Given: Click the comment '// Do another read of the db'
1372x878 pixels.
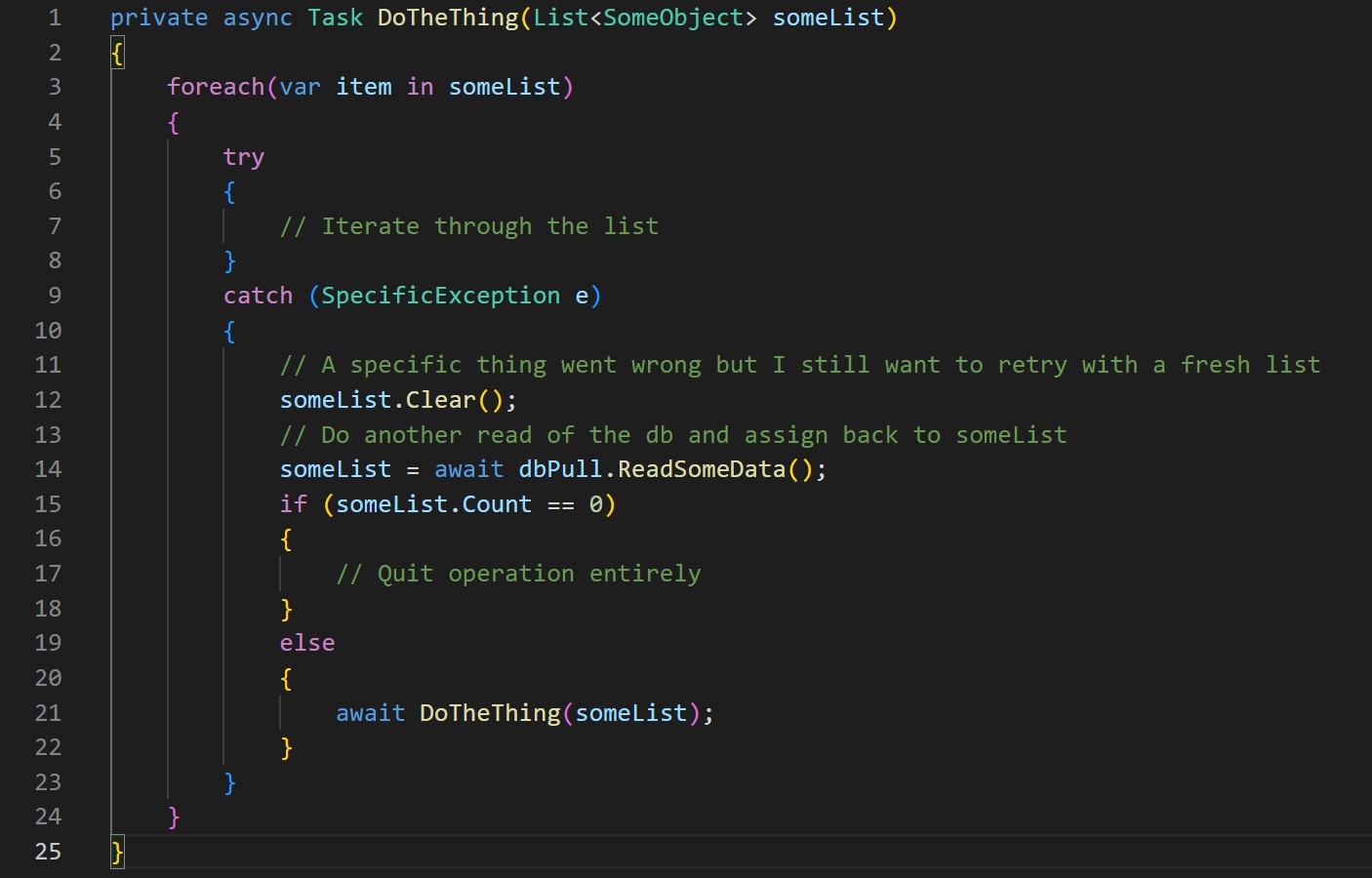Looking at the screenshot, I should coord(673,435).
